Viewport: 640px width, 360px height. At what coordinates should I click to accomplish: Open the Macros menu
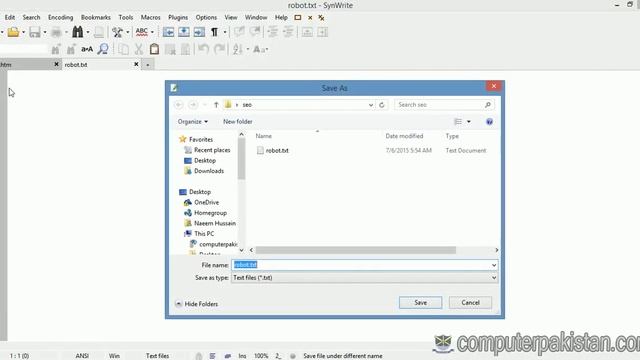151,17
